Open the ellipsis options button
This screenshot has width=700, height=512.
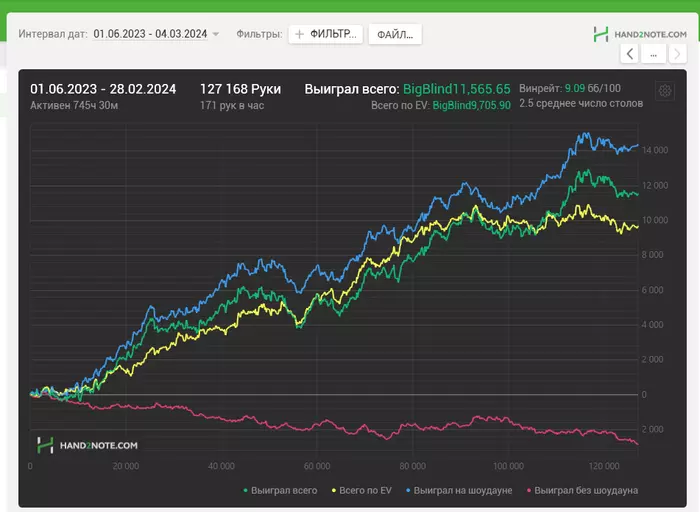pyautogui.click(x=653, y=54)
